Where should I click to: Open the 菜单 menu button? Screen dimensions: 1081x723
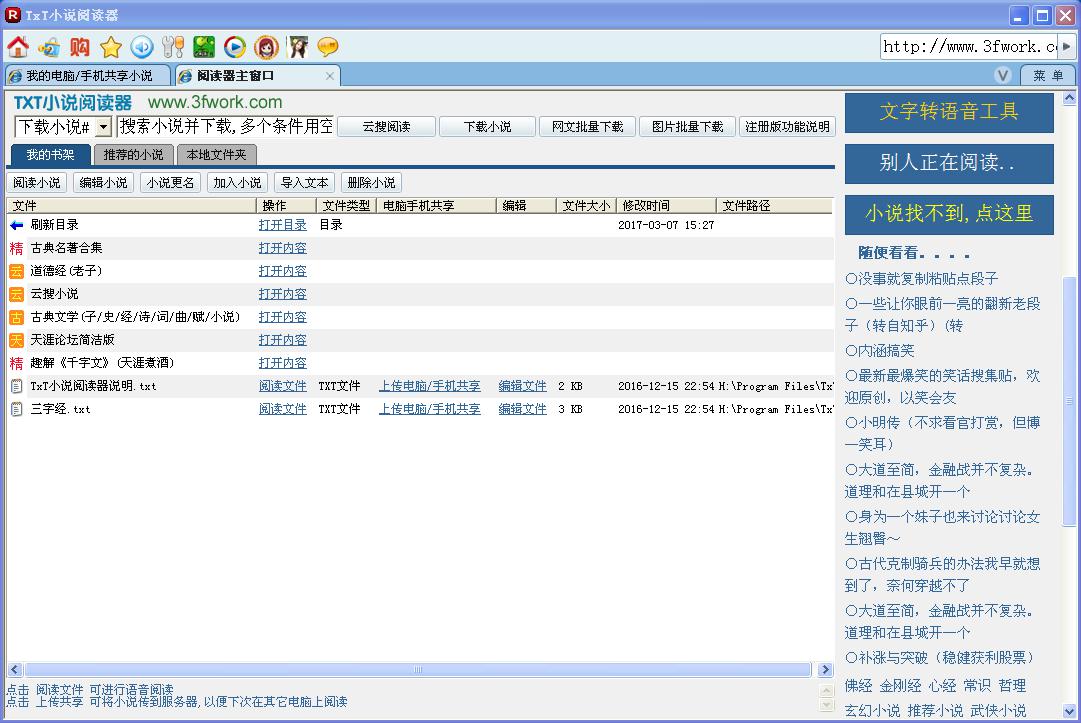tap(1048, 76)
